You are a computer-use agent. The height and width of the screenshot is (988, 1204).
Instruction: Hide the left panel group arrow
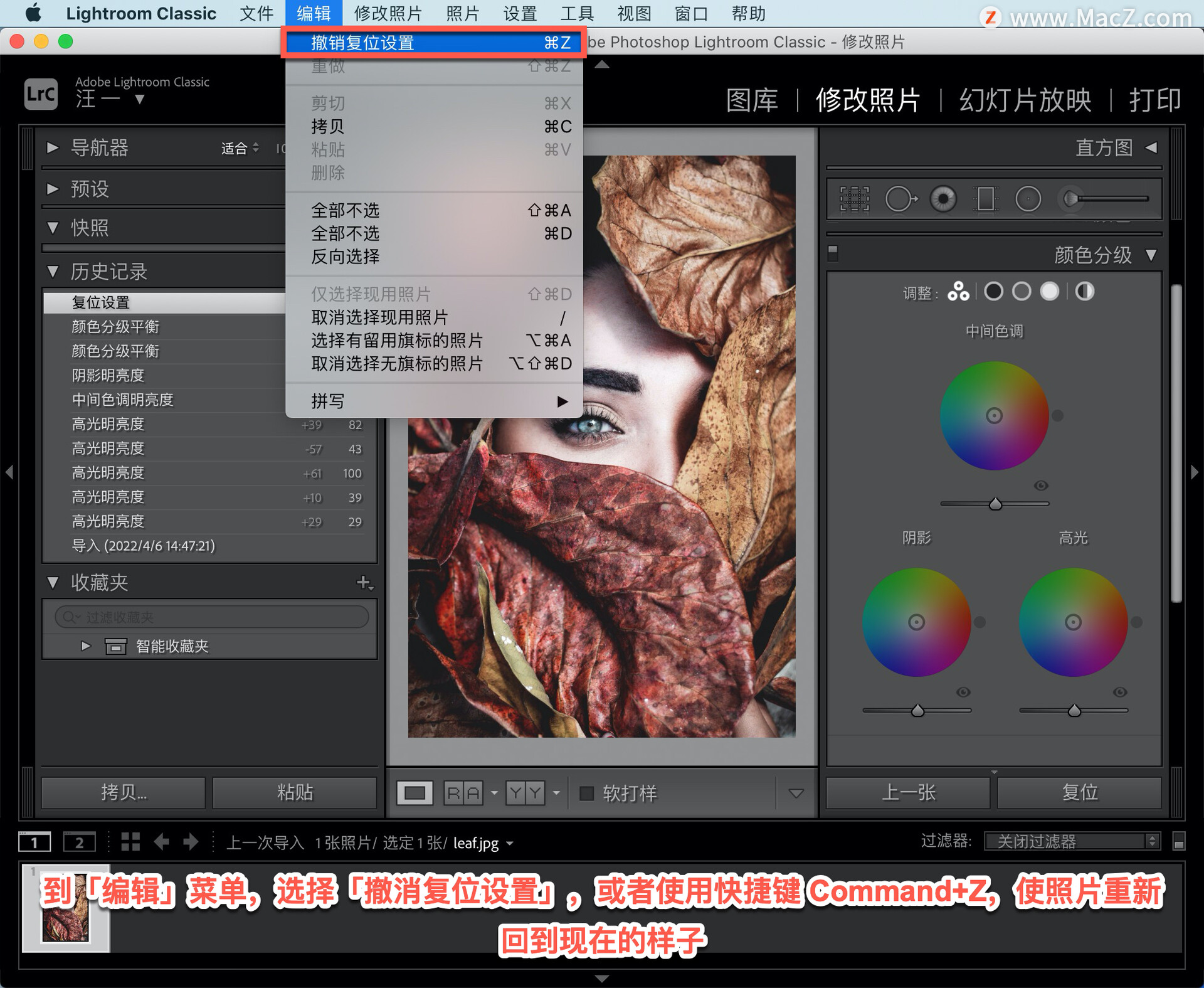pyautogui.click(x=9, y=472)
